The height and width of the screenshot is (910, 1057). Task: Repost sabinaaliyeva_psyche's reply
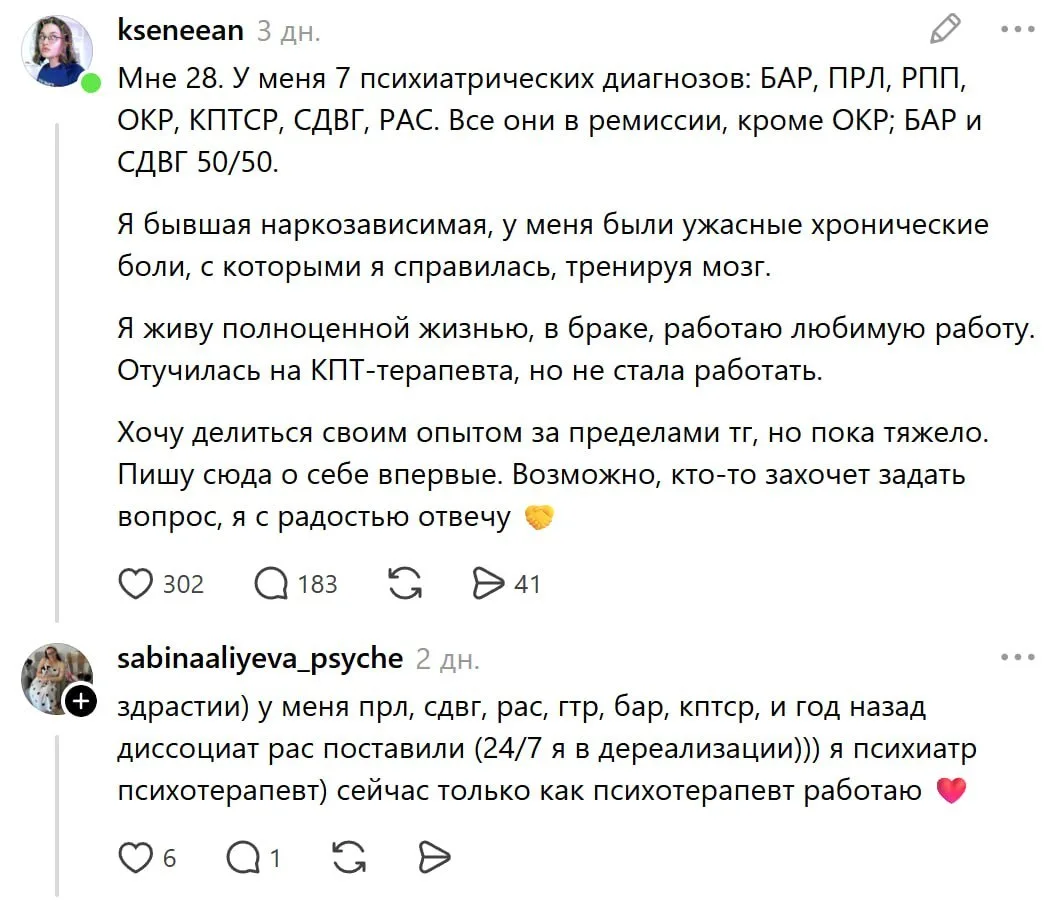click(347, 857)
